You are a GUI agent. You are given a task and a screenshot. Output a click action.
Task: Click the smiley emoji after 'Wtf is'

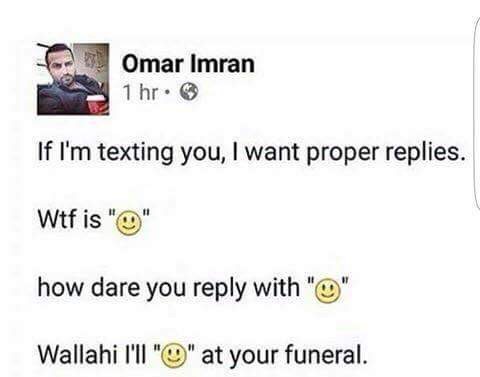(x=129, y=224)
